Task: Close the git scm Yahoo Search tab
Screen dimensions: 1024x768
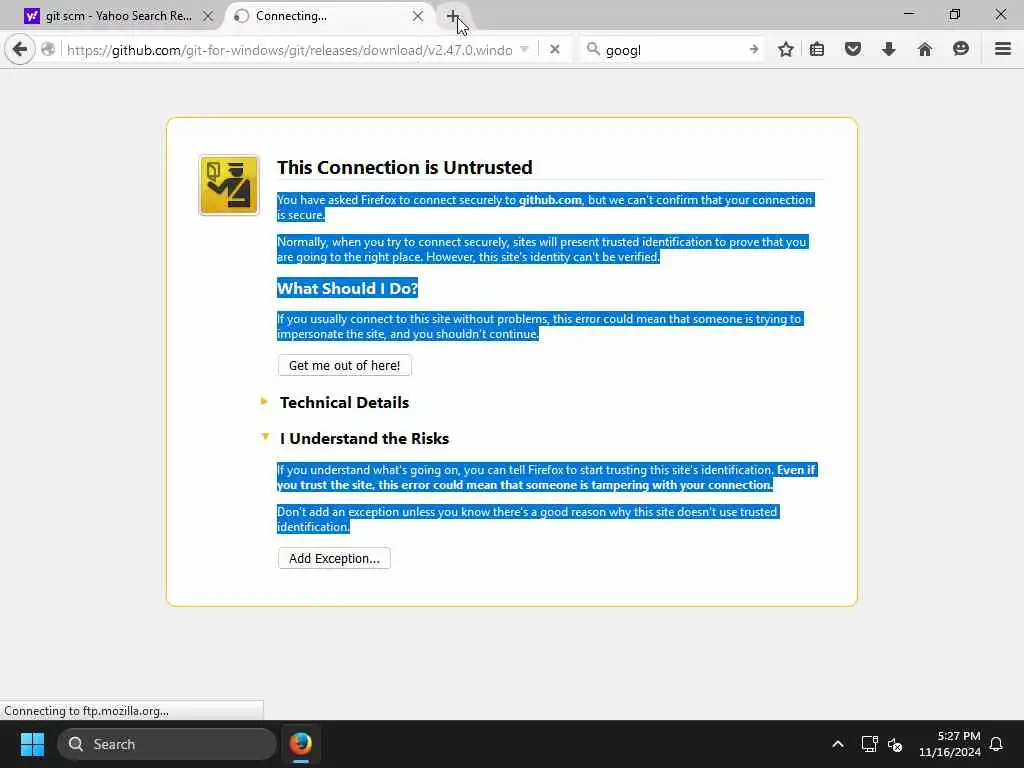Action: 208,16
